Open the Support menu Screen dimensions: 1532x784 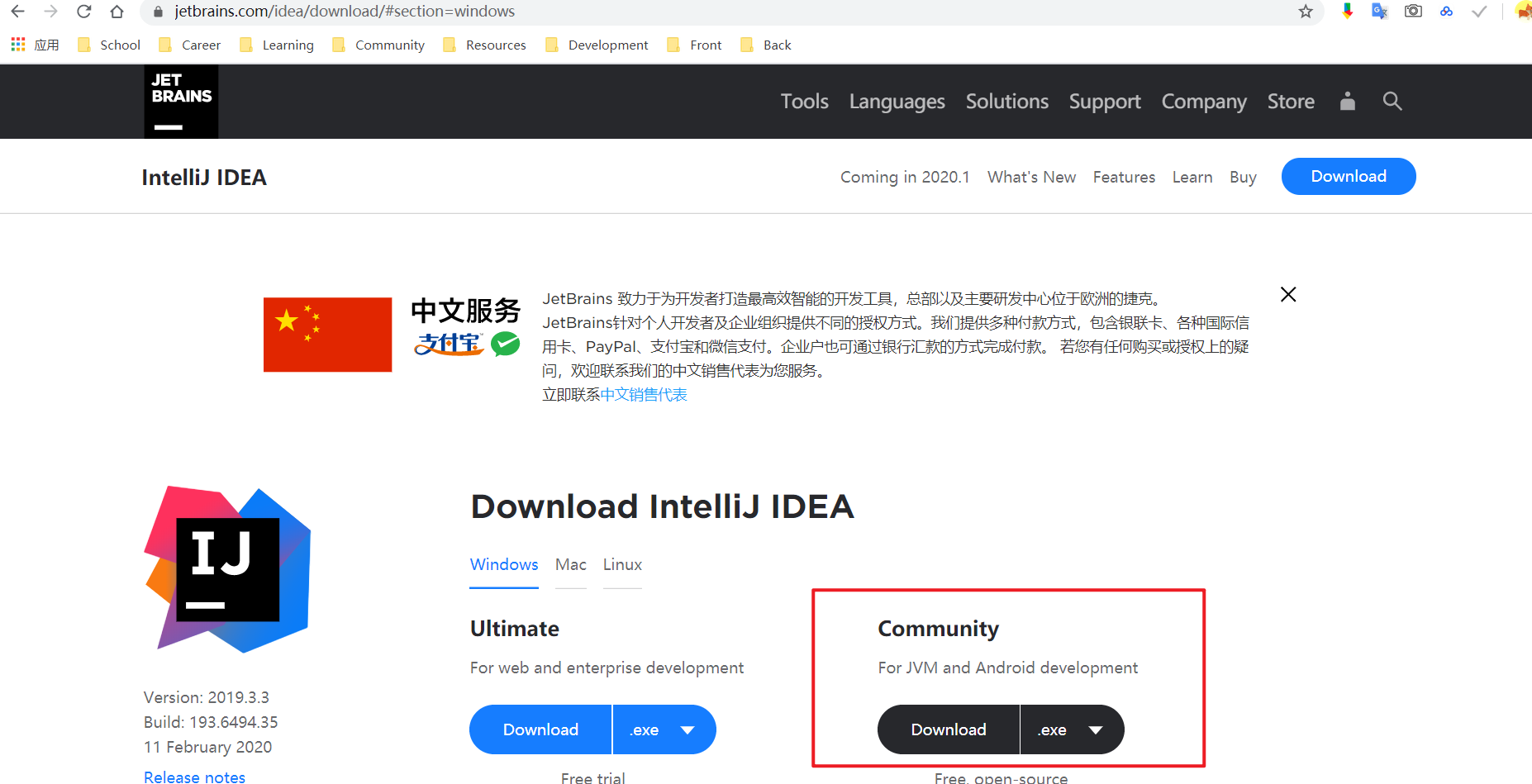point(1105,101)
